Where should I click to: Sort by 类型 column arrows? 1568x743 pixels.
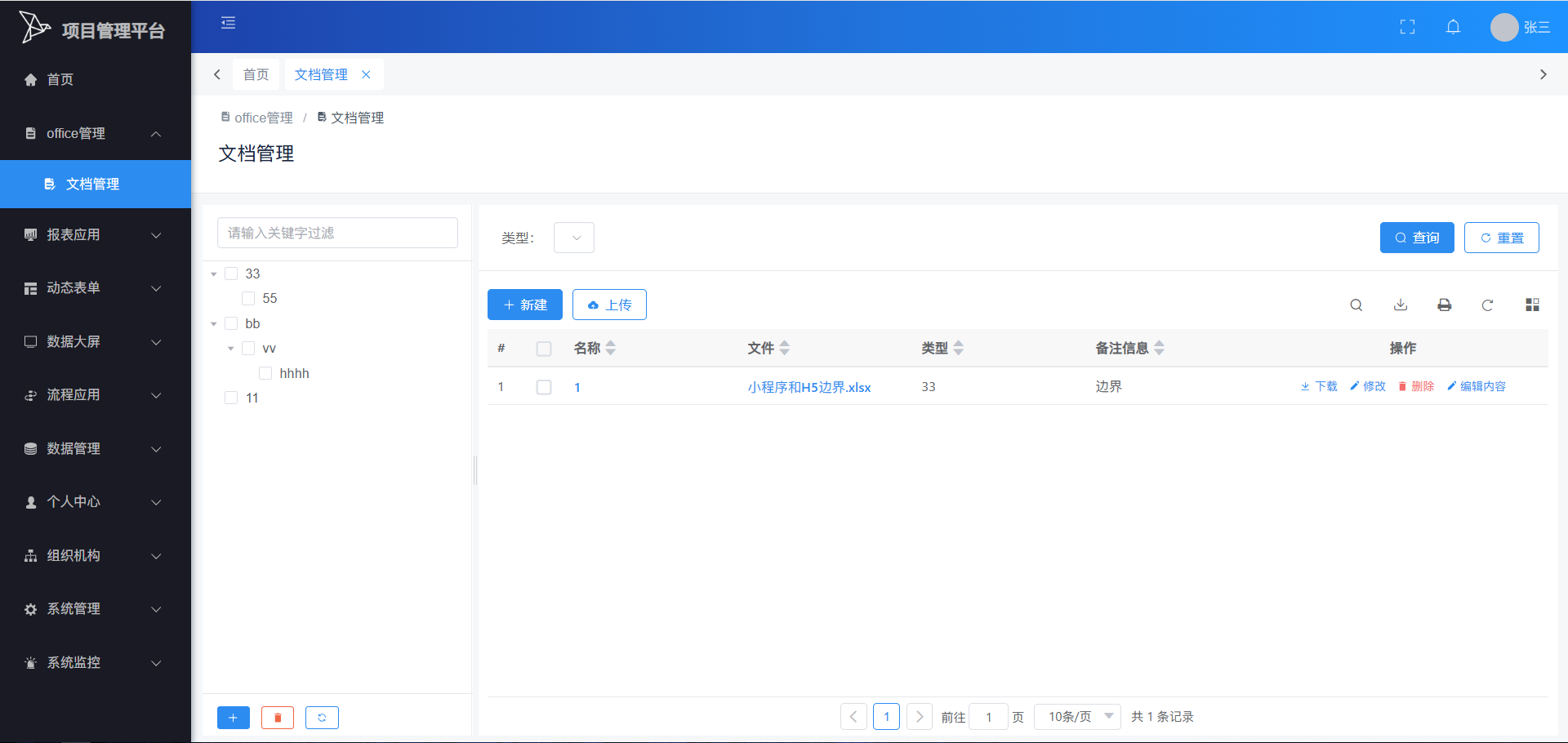pyautogui.click(x=959, y=348)
